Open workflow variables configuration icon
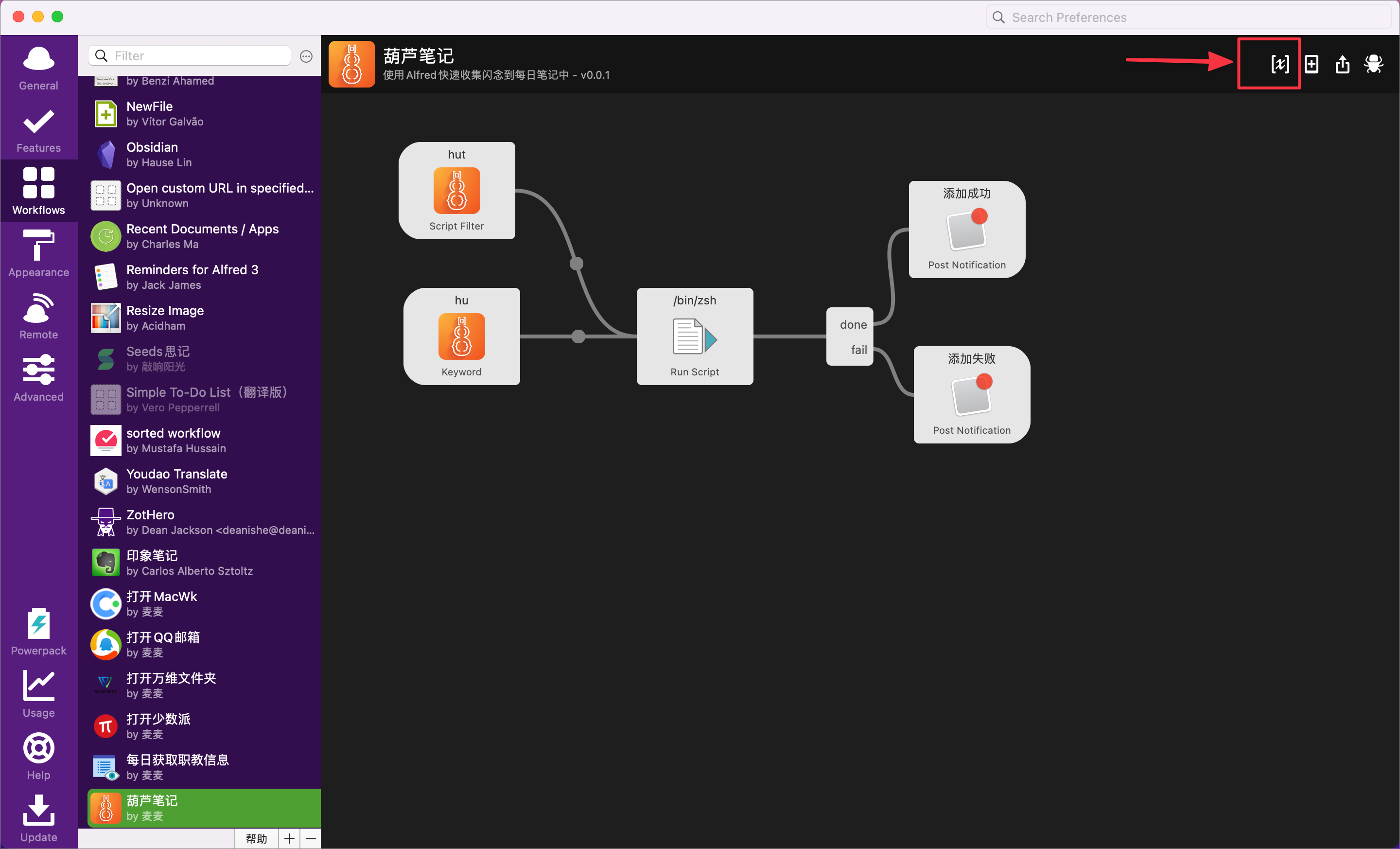1400x849 pixels. (x=1279, y=64)
